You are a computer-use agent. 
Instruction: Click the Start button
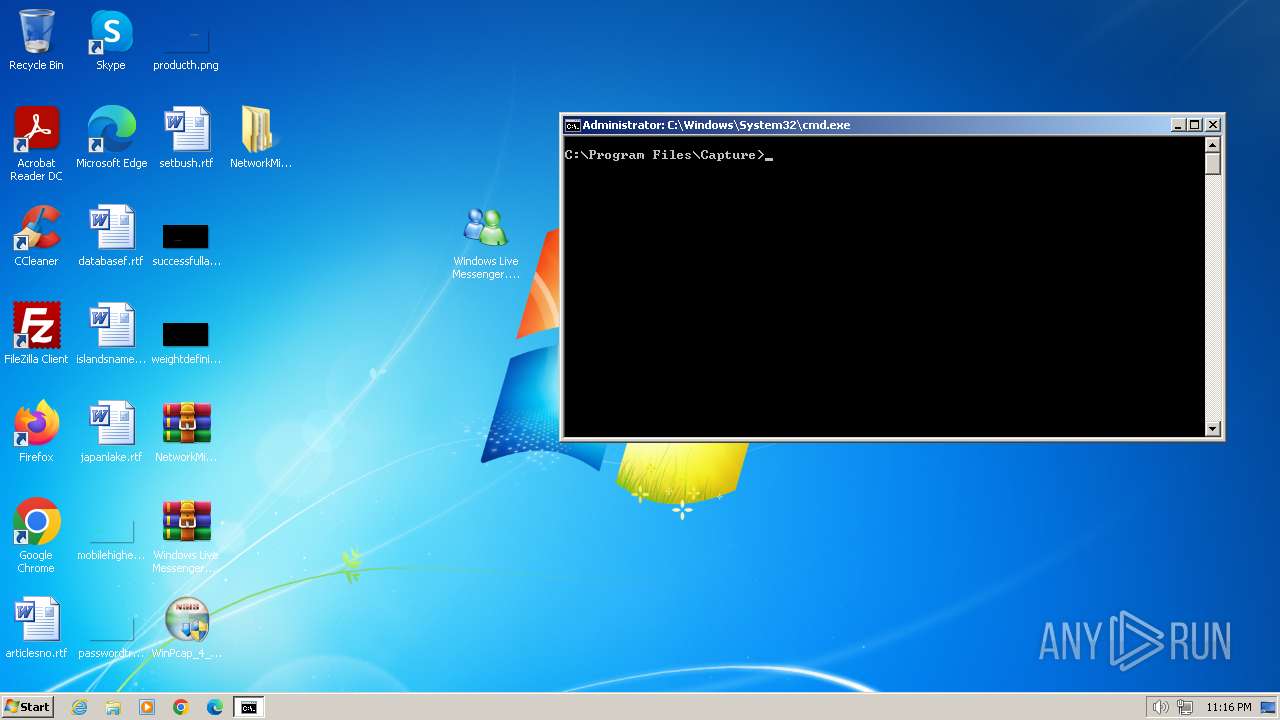point(28,707)
